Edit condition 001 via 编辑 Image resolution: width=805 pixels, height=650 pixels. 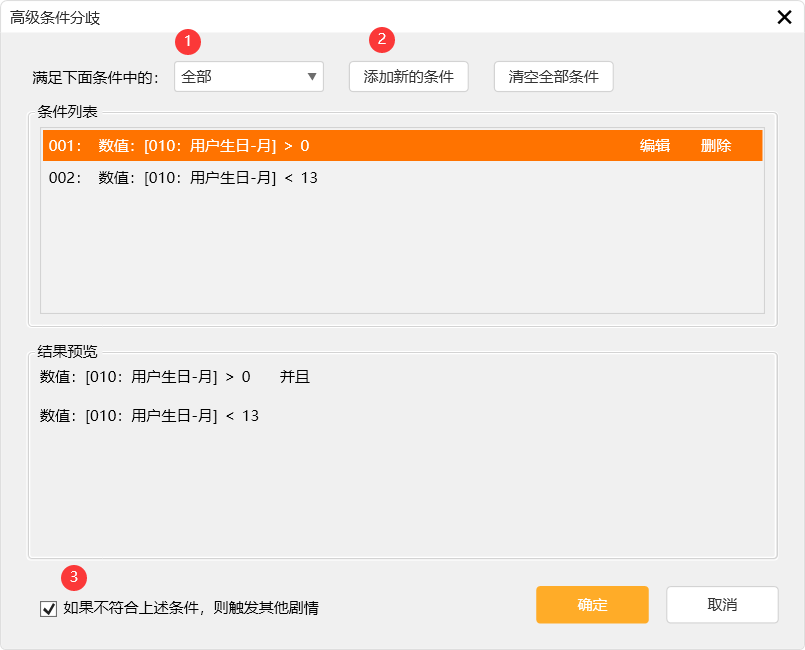[655, 146]
